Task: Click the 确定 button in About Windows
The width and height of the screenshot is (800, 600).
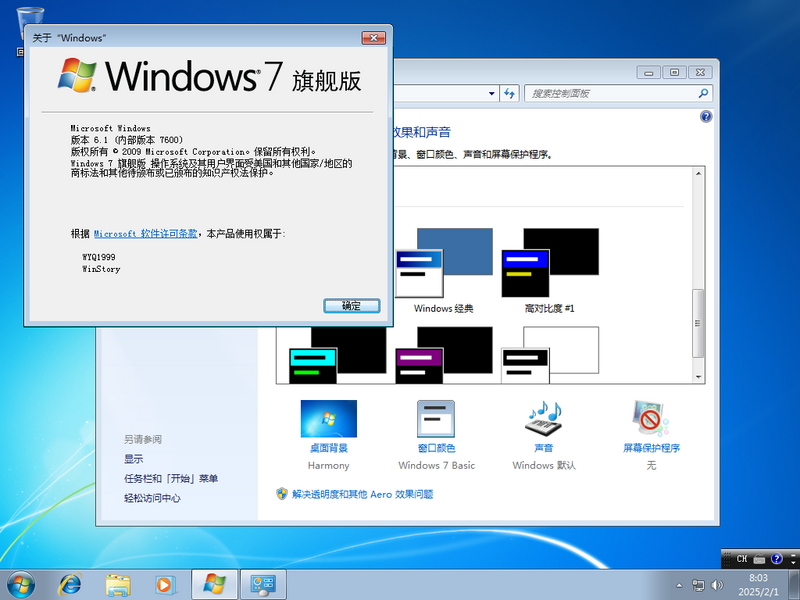Action: 352,306
